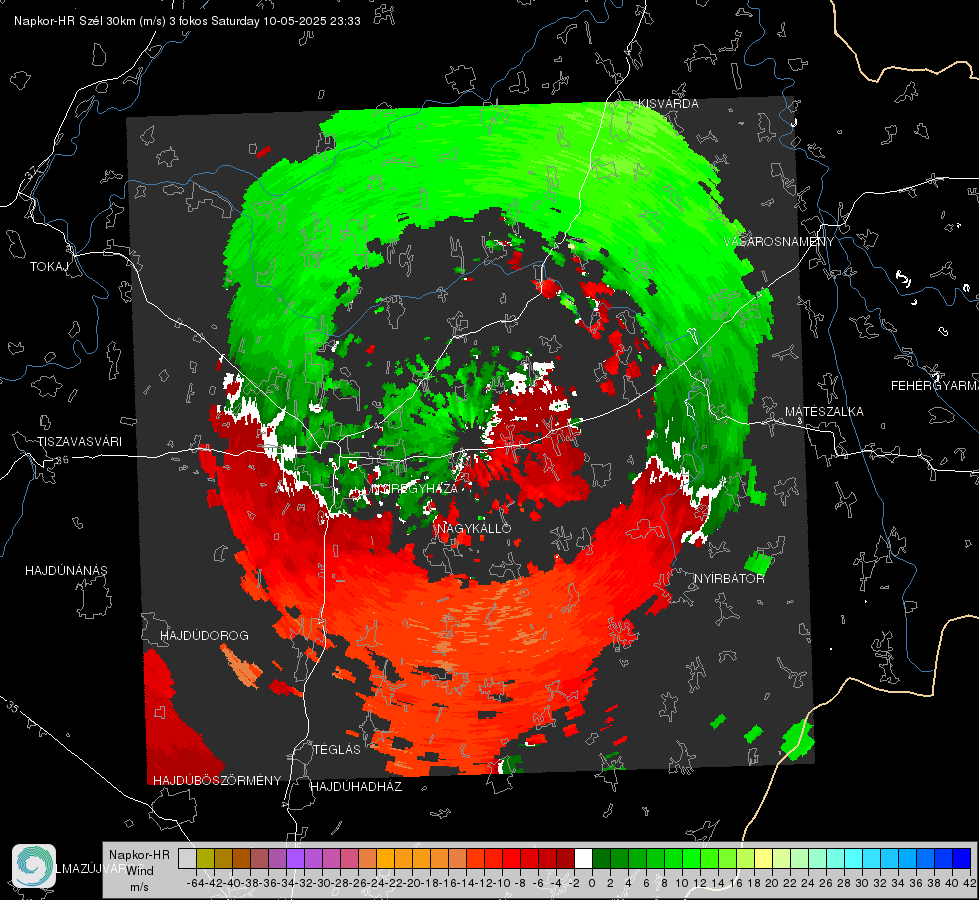
Task: Select the KISVÁRDA city label
Action: click(667, 104)
